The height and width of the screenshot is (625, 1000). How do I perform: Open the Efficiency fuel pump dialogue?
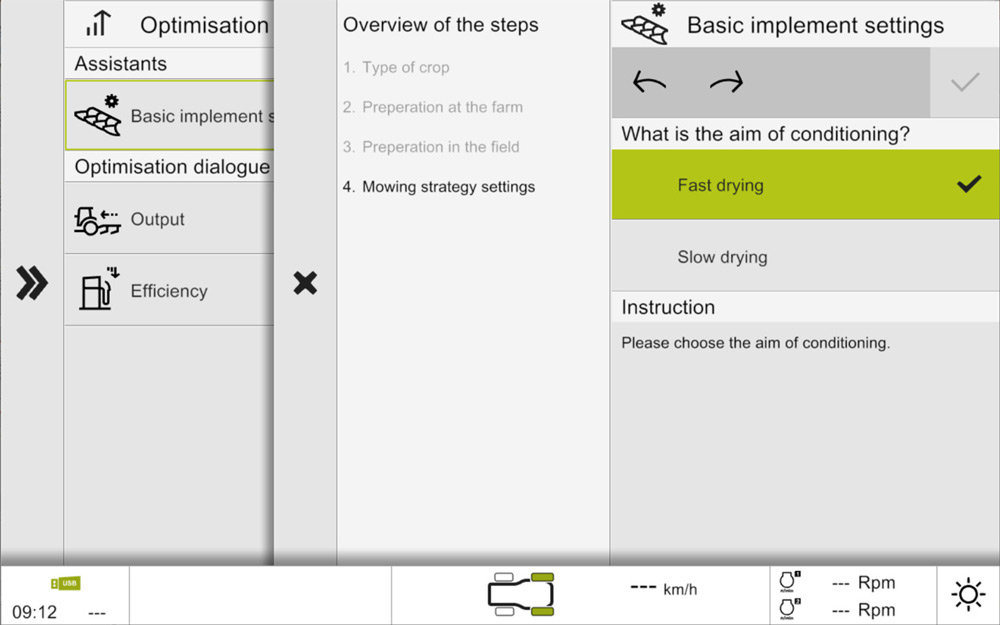point(170,290)
